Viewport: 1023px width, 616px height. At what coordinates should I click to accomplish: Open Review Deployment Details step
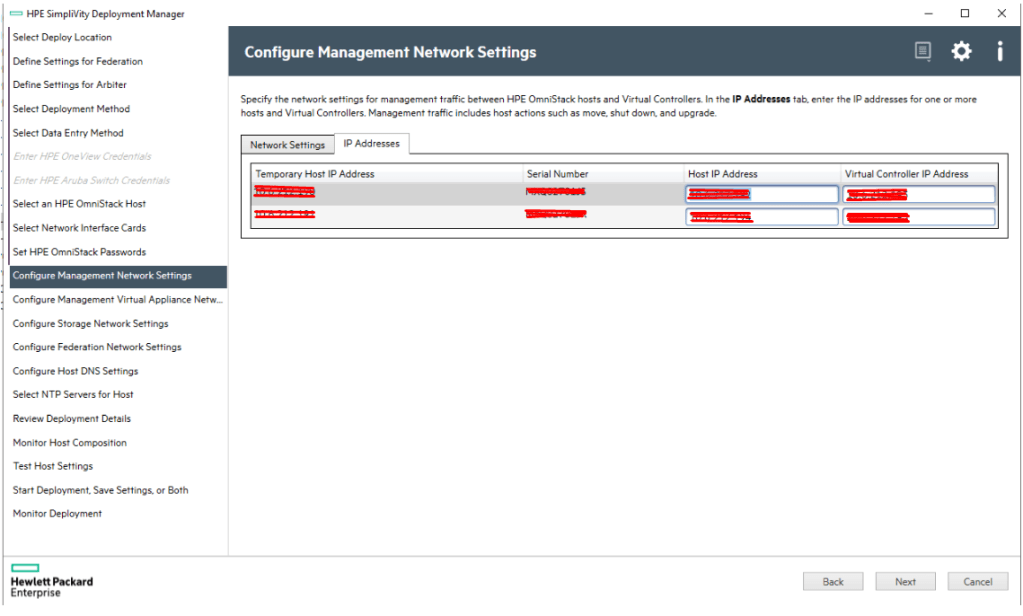[71, 419]
